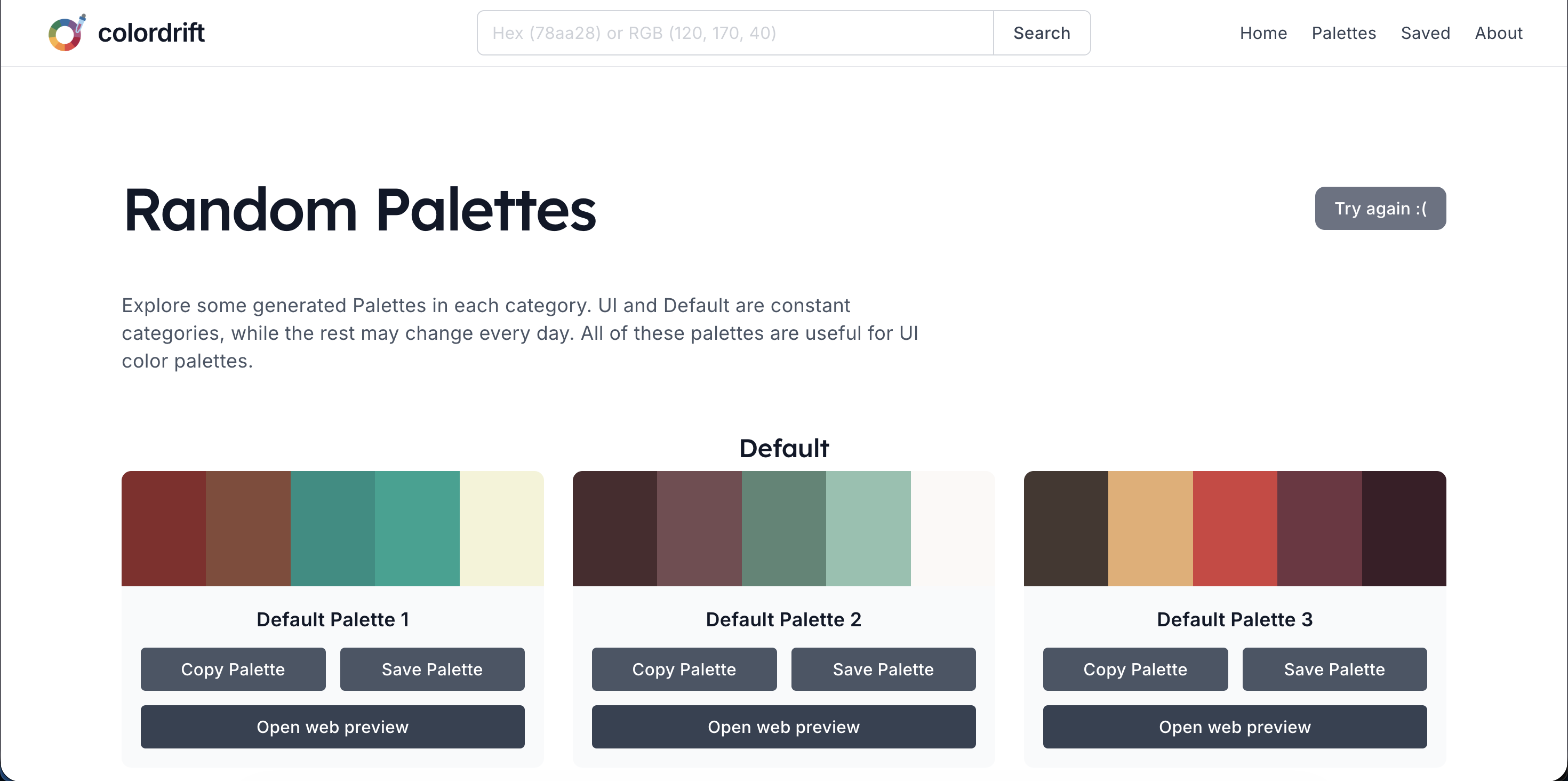Choose the tan orange swatch in Palette 3
Screen dimensions: 1568x781
1150,528
